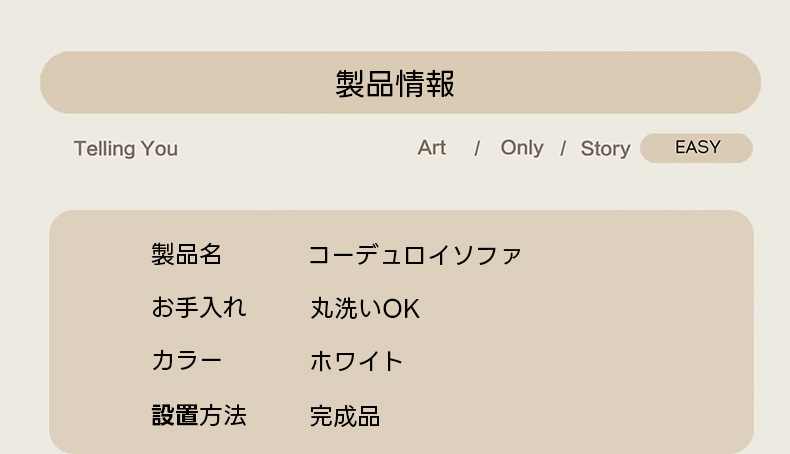Click the OK letters in the care value
This screenshot has height=454, width=790.
tap(401, 309)
